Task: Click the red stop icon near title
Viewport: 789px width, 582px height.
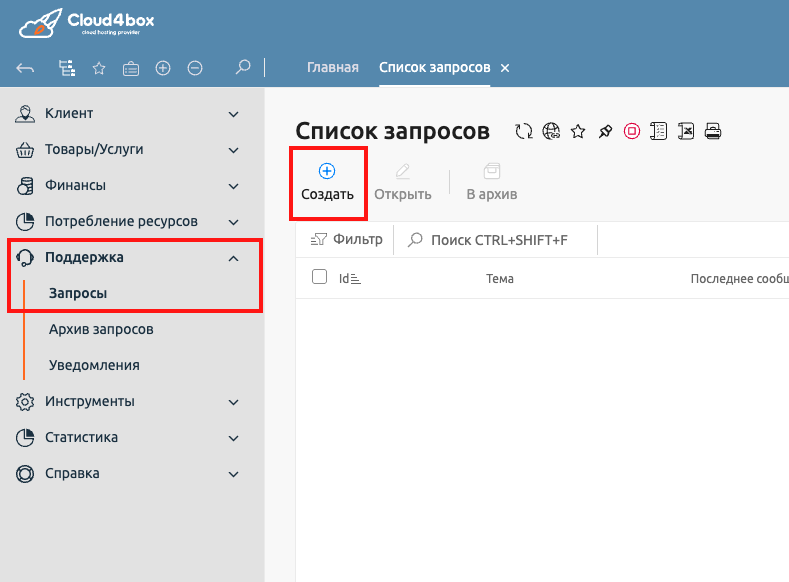Action: pyautogui.click(x=631, y=131)
